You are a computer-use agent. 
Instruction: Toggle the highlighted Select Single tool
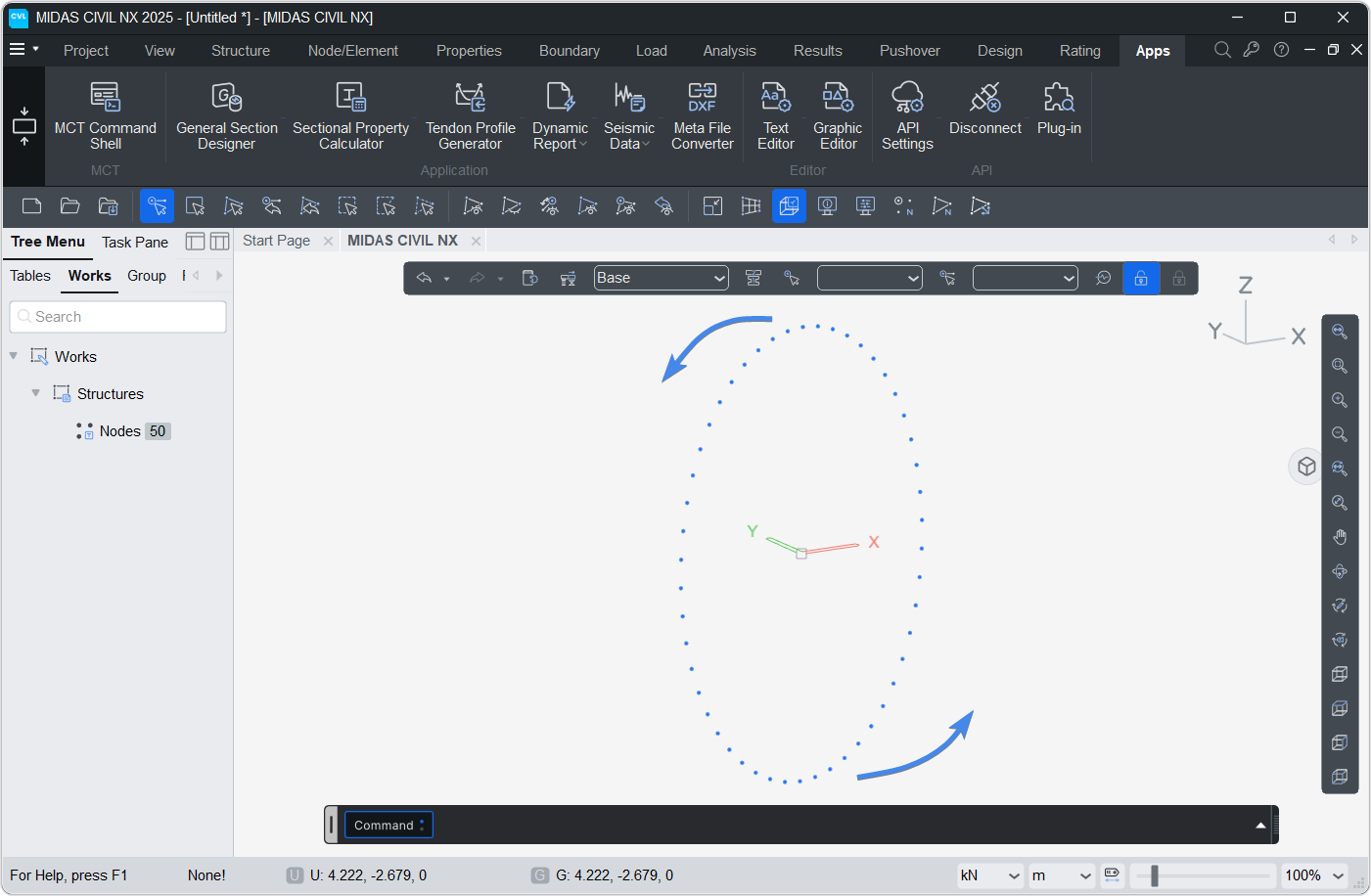pos(157,205)
